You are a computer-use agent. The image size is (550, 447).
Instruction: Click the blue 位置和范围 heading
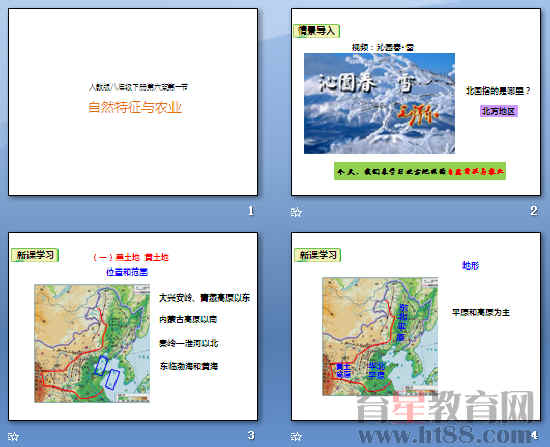click(127, 272)
